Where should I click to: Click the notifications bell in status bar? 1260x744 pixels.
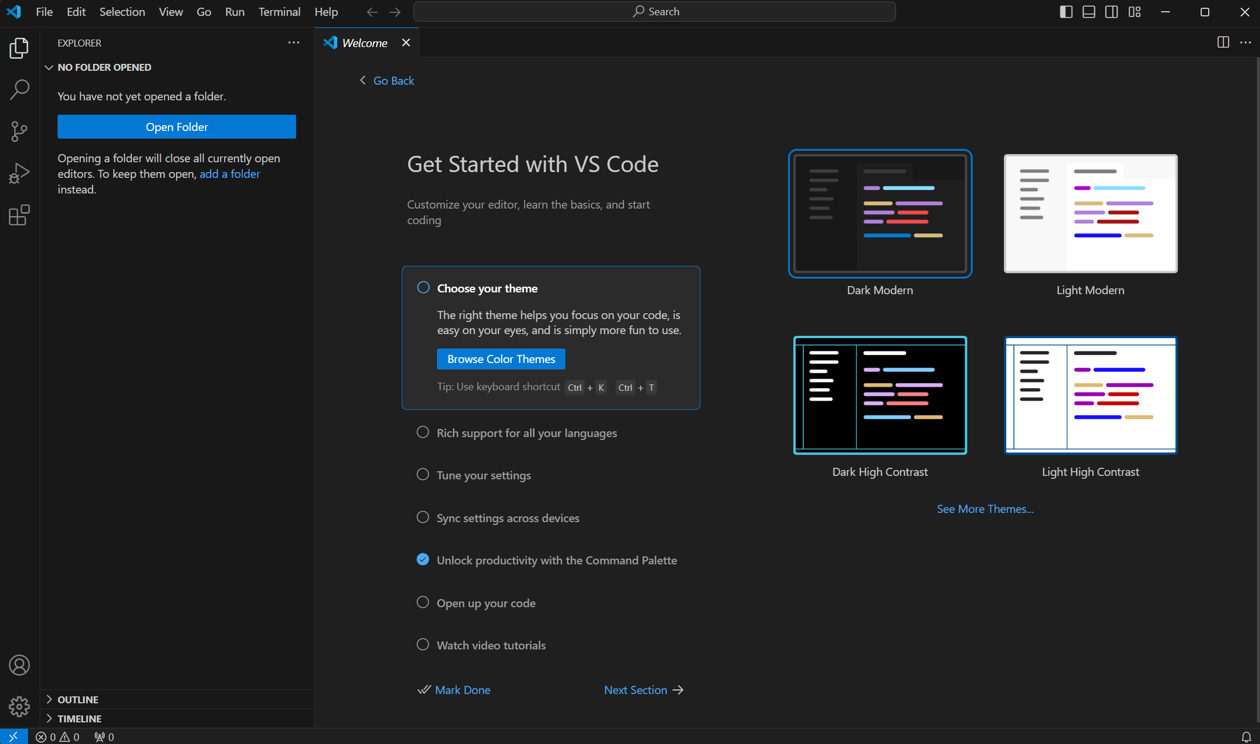(1246, 737)
